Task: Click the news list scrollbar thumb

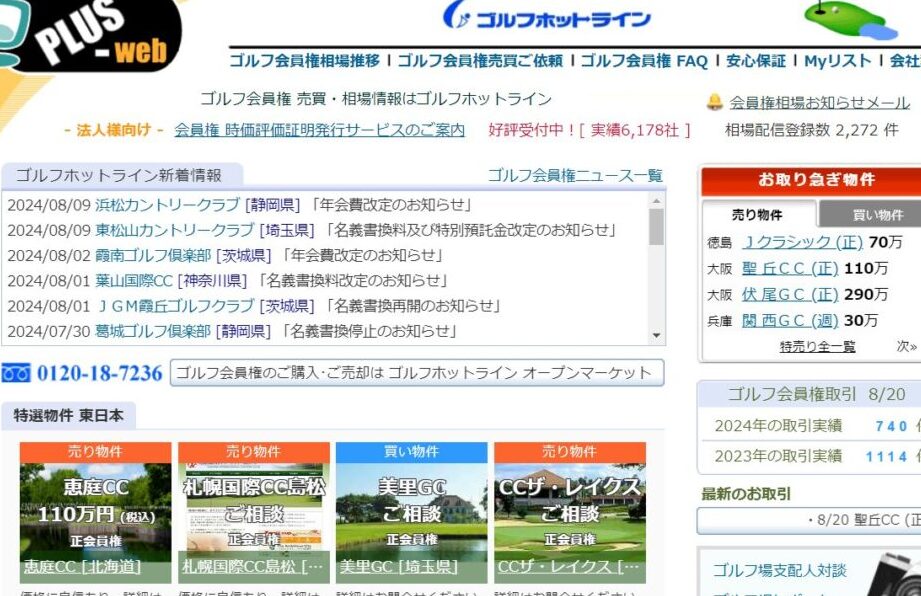Action: 656,227
